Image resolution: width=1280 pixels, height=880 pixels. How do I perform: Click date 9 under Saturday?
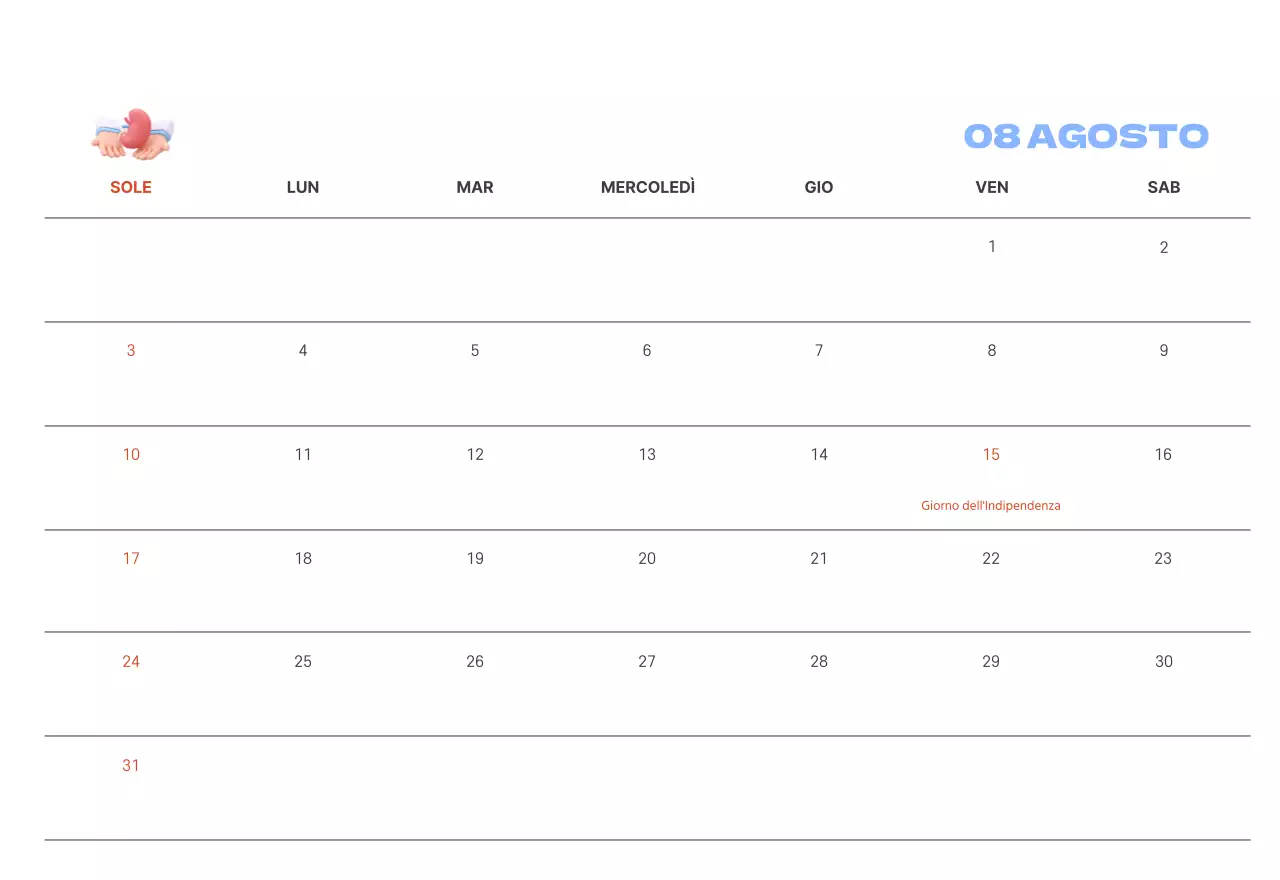click(1163, 351)
